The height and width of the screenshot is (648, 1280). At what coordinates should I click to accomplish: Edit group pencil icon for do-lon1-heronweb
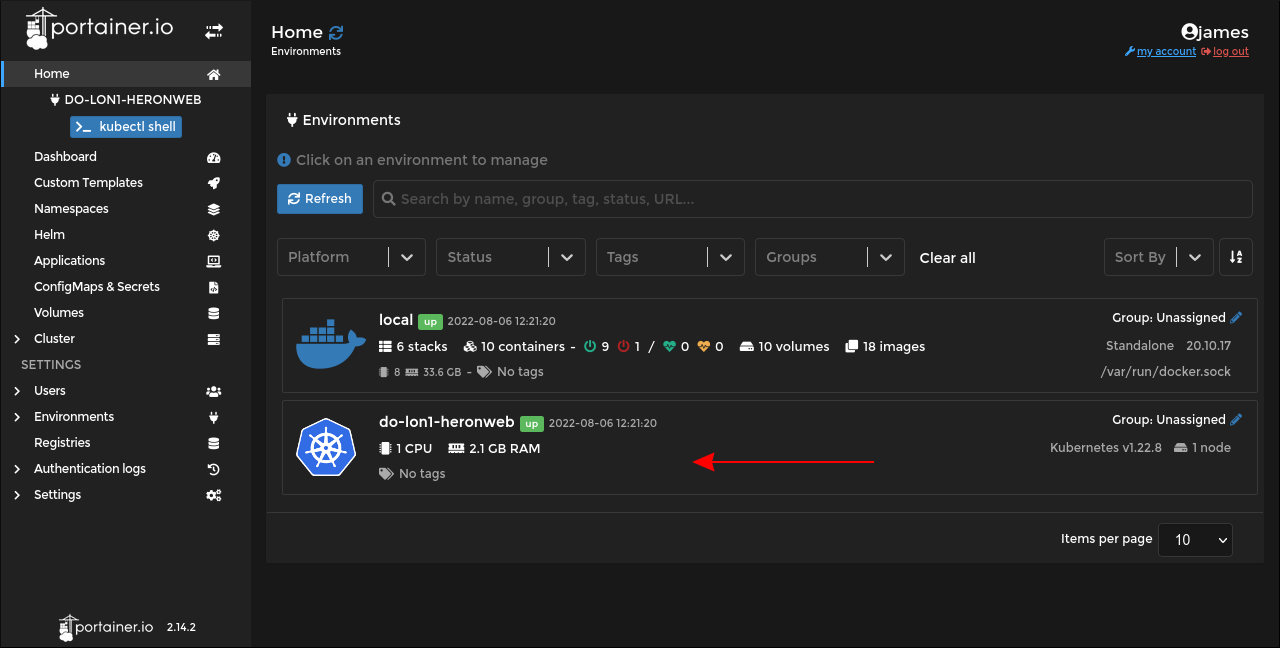coord(1236,420)
